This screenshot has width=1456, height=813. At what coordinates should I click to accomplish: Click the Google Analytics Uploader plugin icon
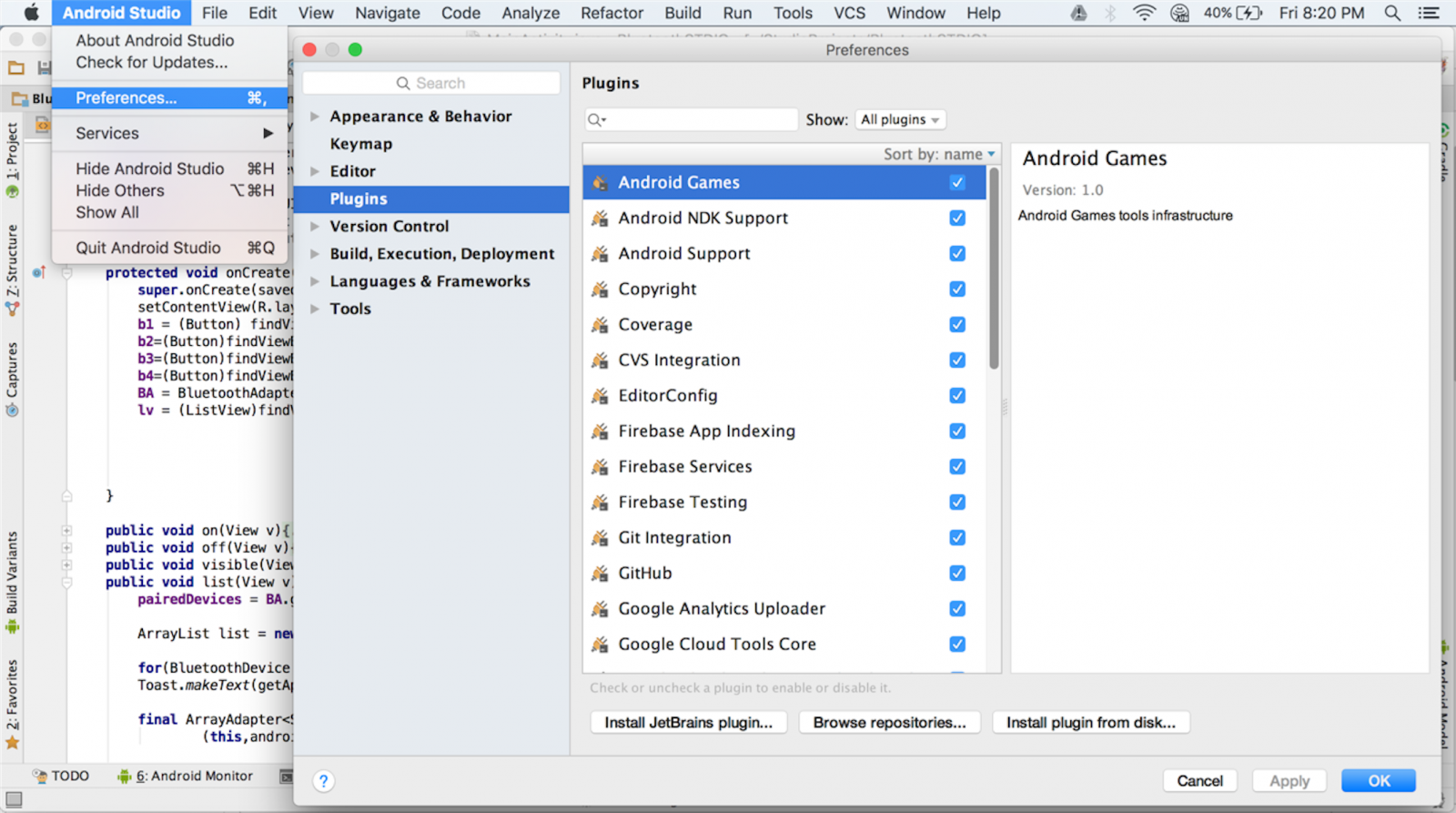click(x=600, y=608)
